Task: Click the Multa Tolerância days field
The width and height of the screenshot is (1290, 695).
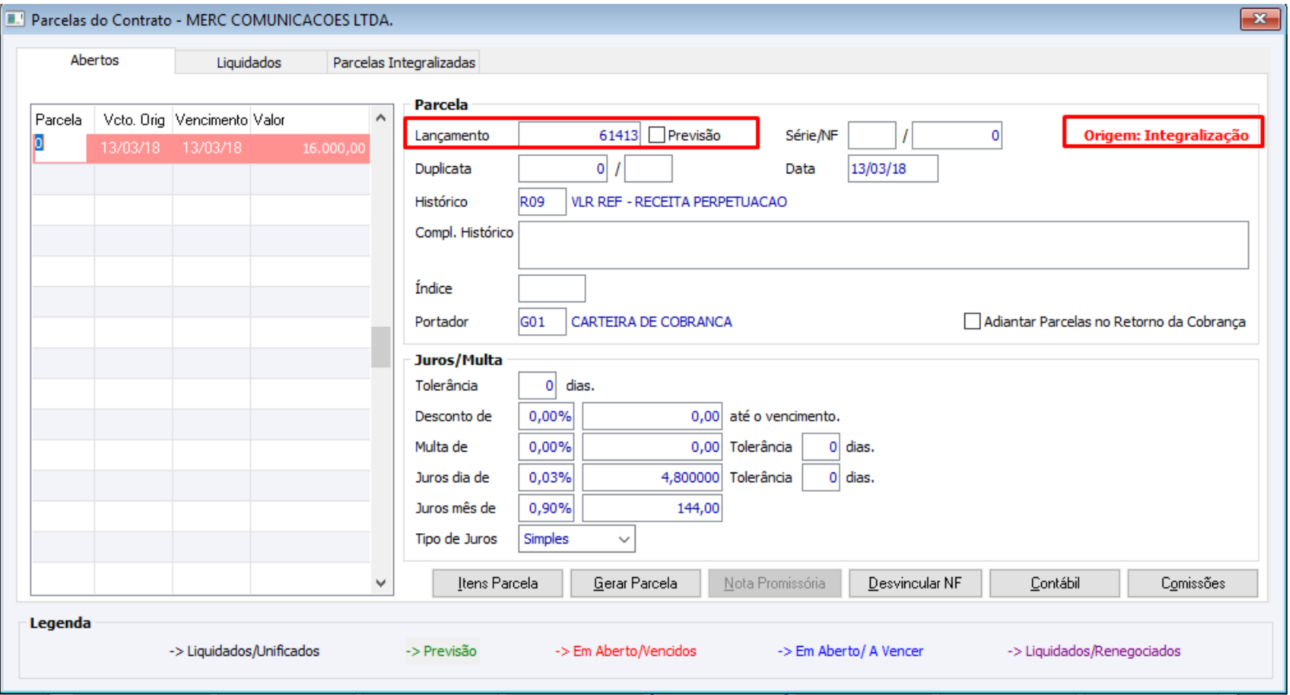Action: coord(821,447)
